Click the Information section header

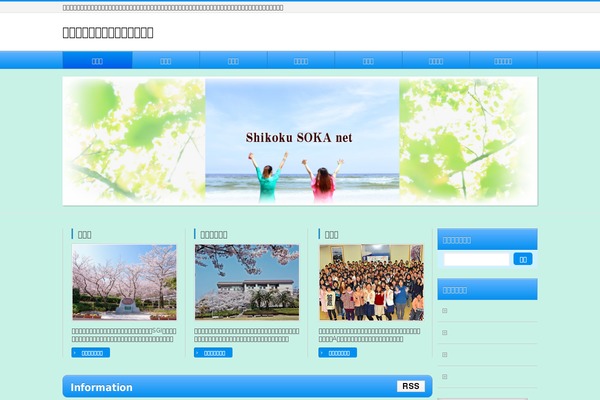[x=247, y=387]
